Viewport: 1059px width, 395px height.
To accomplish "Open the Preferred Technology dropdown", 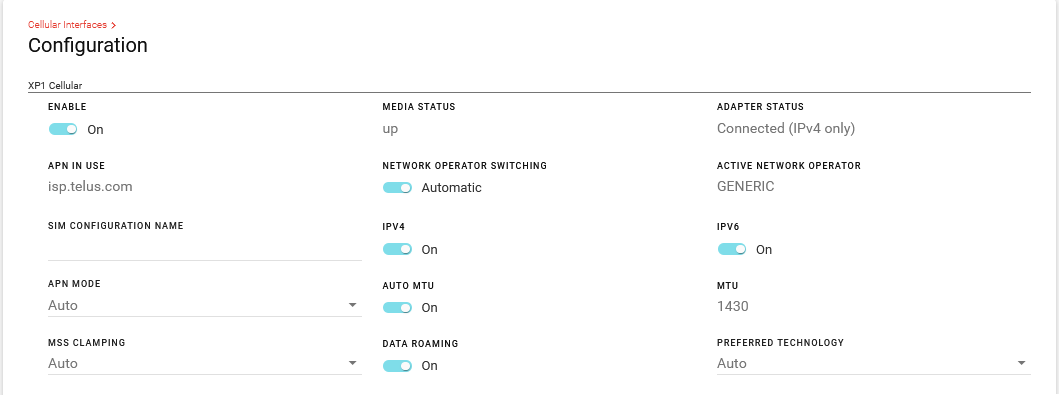I will [x=874, y=363].
